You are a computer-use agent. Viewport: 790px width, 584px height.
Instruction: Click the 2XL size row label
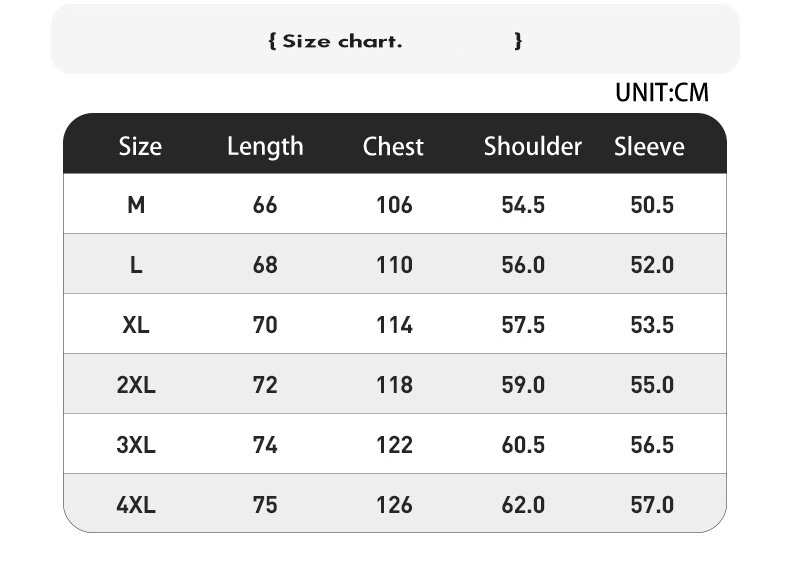point(136,385)
